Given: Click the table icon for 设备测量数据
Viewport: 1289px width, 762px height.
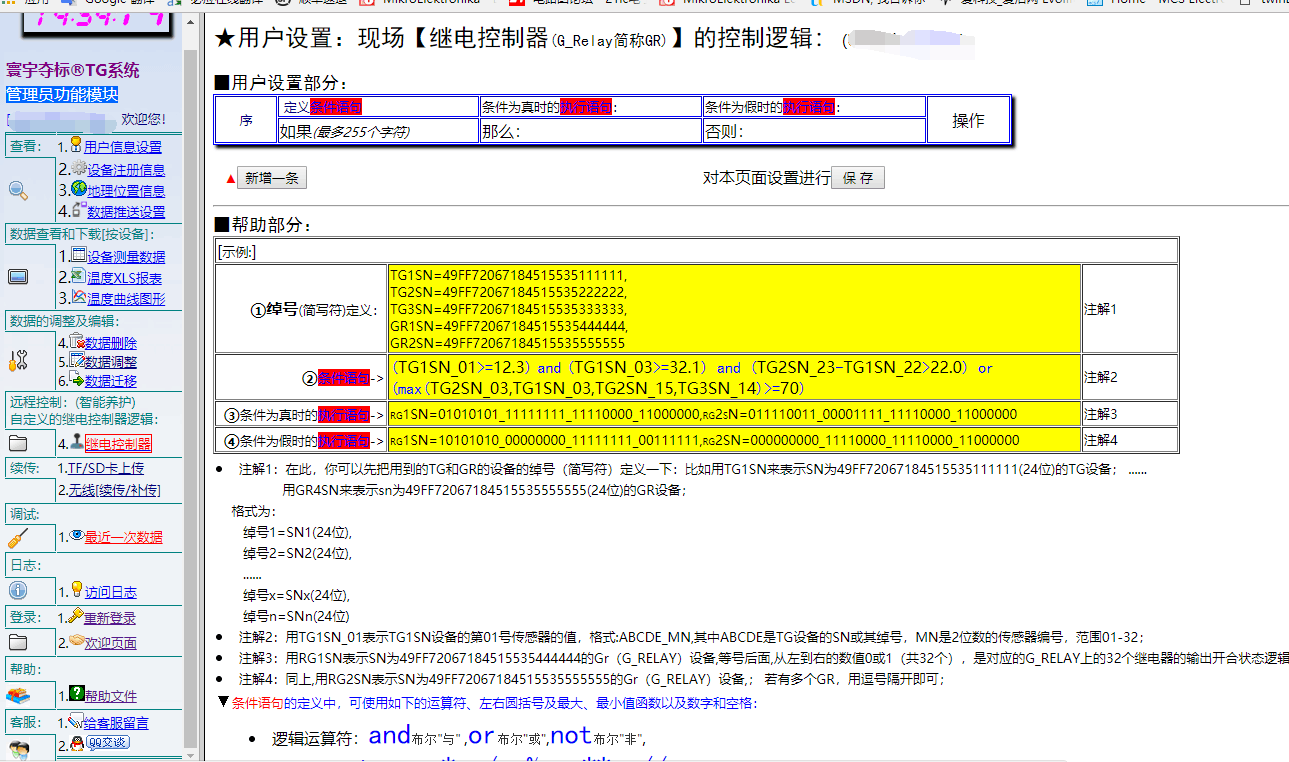Looking at the screenshot, I should pyautogui.click(x=78, y=255).
